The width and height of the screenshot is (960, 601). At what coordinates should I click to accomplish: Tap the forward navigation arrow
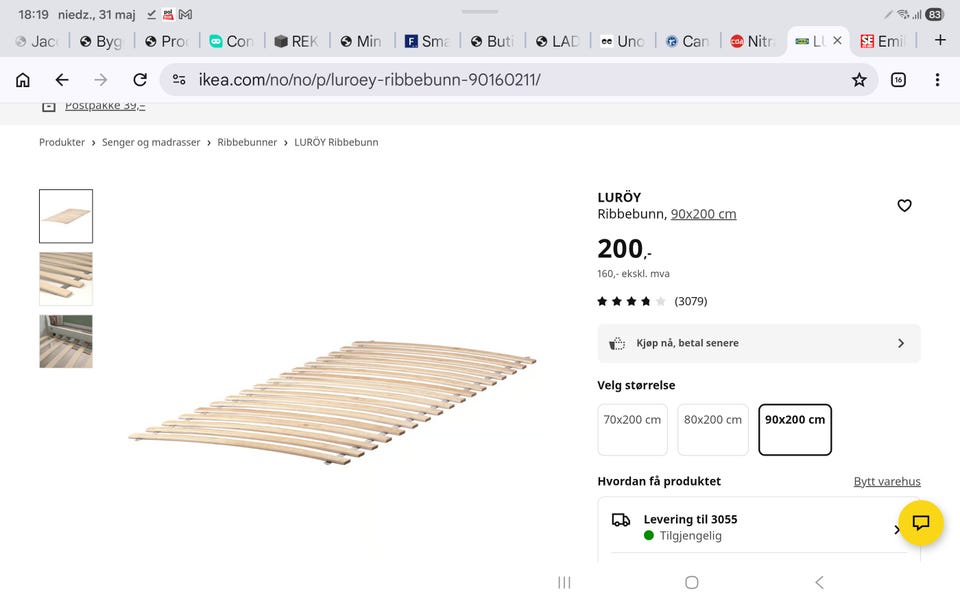pyautogui.click(x=101, y=80)
